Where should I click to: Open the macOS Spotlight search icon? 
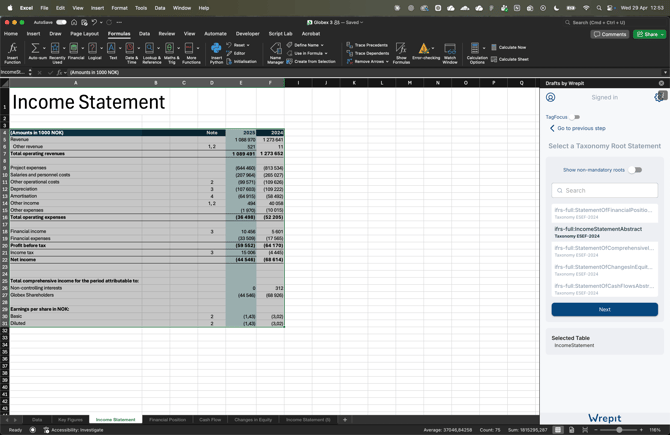coord(599,8)
